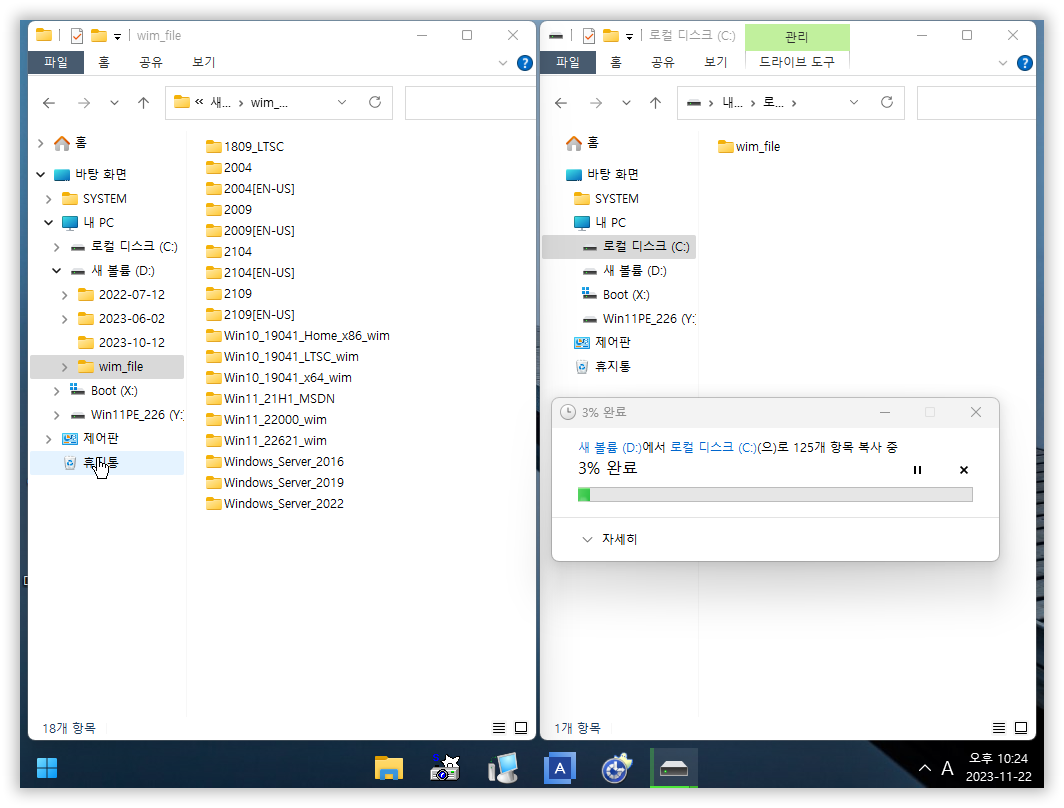Open recent locations dropdown in Local Disk C window
The width and height of the screenshot is (1064, 808).
[626, 103]
